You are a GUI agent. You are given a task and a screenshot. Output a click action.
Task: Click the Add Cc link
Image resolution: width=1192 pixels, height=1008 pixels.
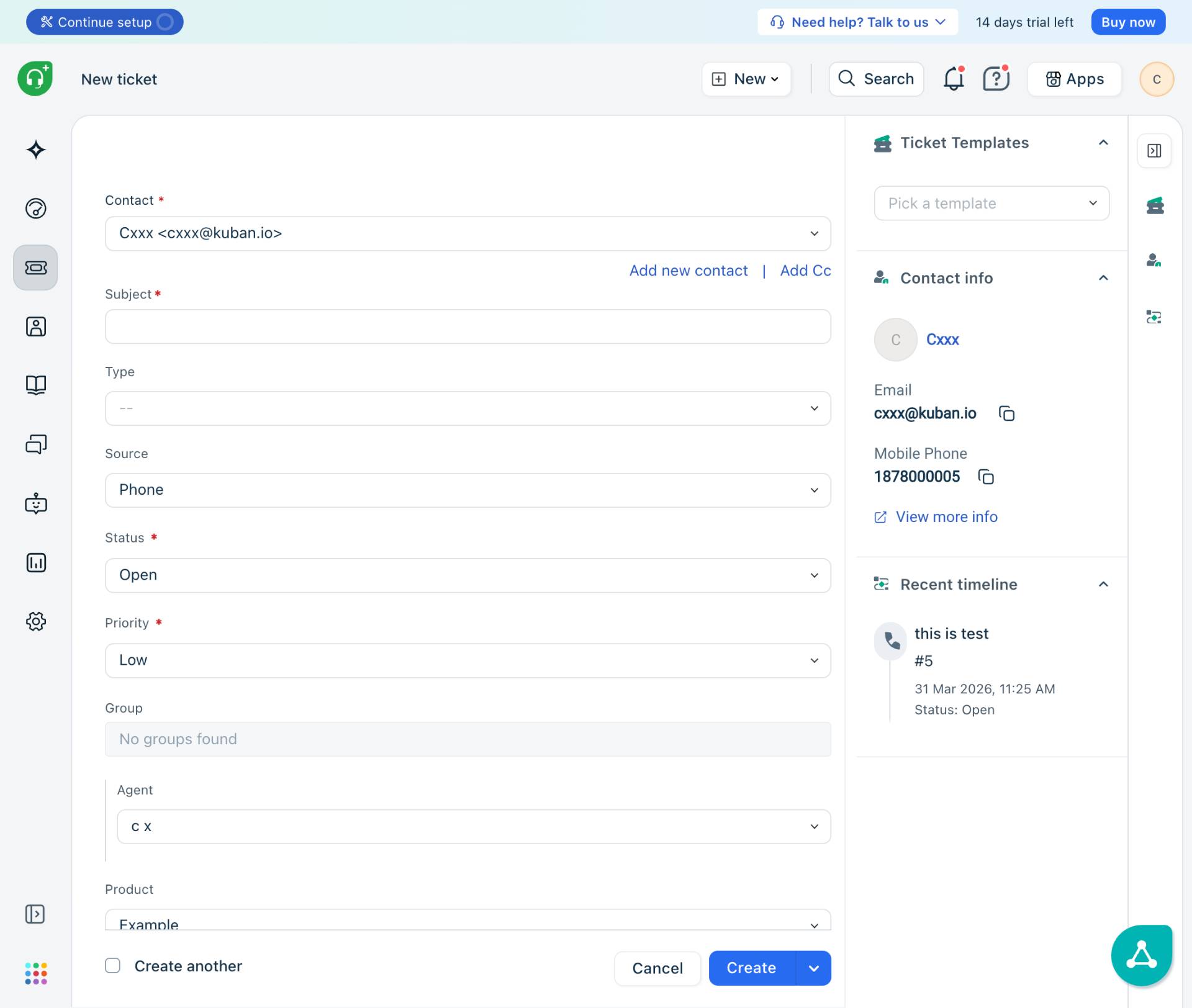(805, 271)
